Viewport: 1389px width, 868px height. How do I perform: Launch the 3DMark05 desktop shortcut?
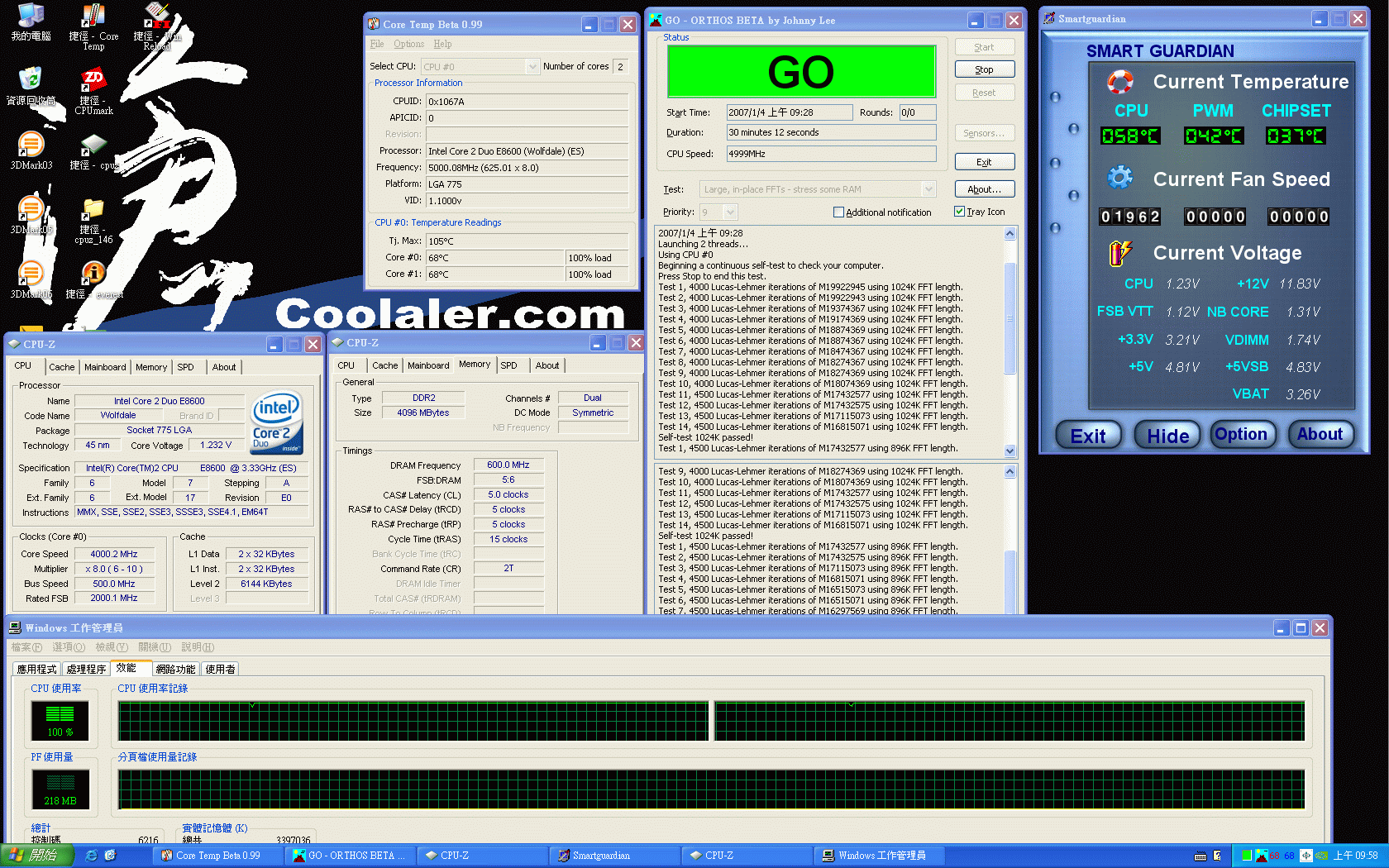coord(31,215)
